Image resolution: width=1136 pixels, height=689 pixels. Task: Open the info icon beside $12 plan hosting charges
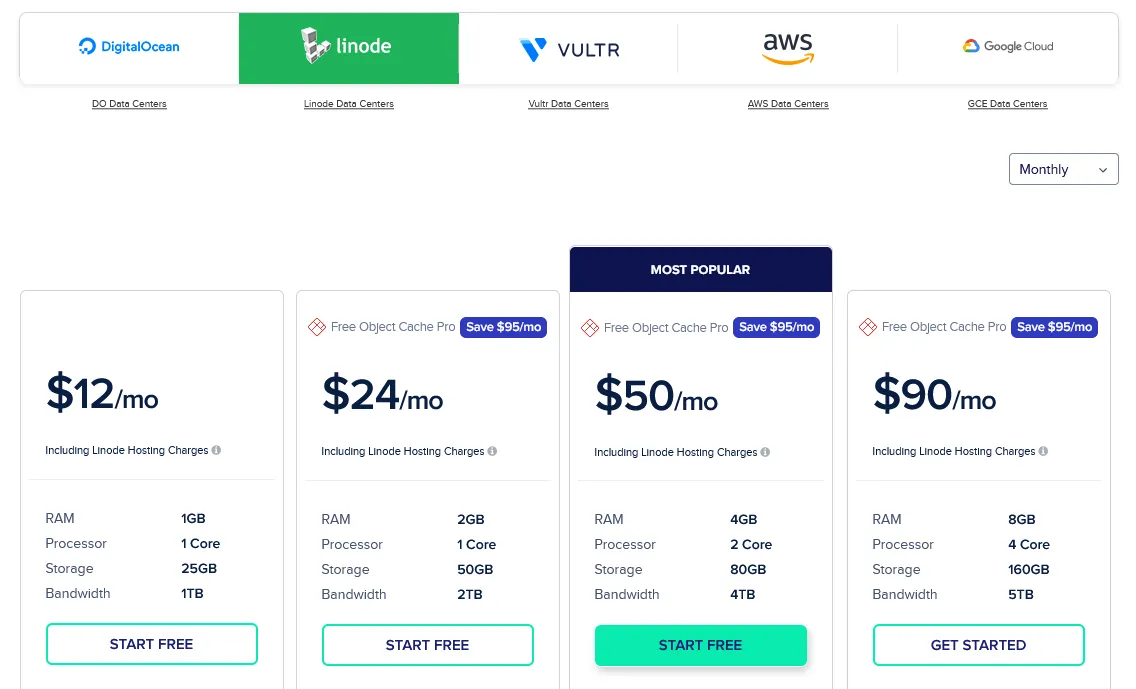pyautogui.click(x=216, y=450)
